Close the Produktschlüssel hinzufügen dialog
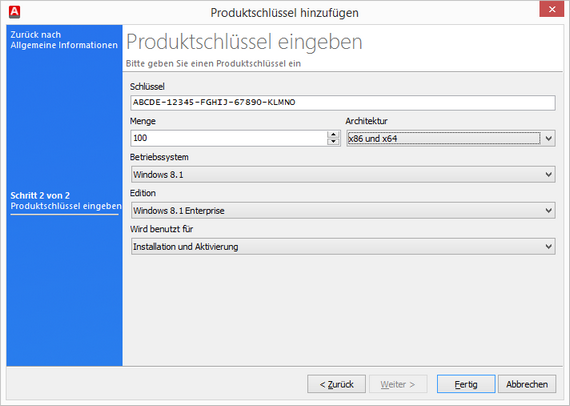570x406 pixels. tap(551, 9)
